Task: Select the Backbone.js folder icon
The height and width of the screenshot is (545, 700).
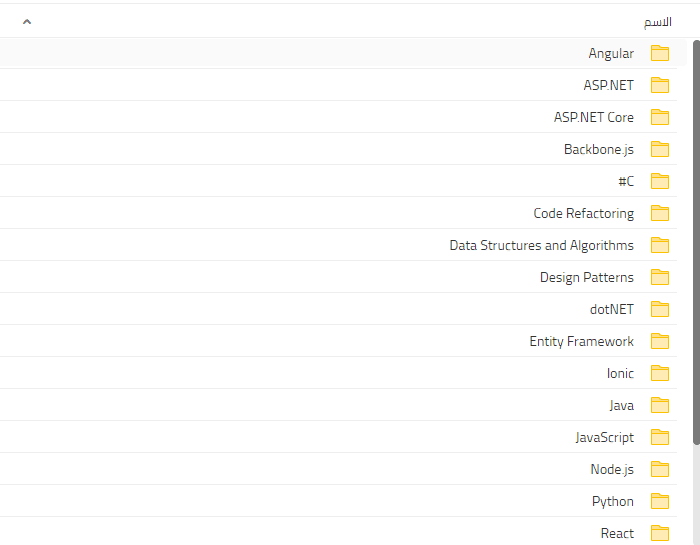Action: click(660, 149)
